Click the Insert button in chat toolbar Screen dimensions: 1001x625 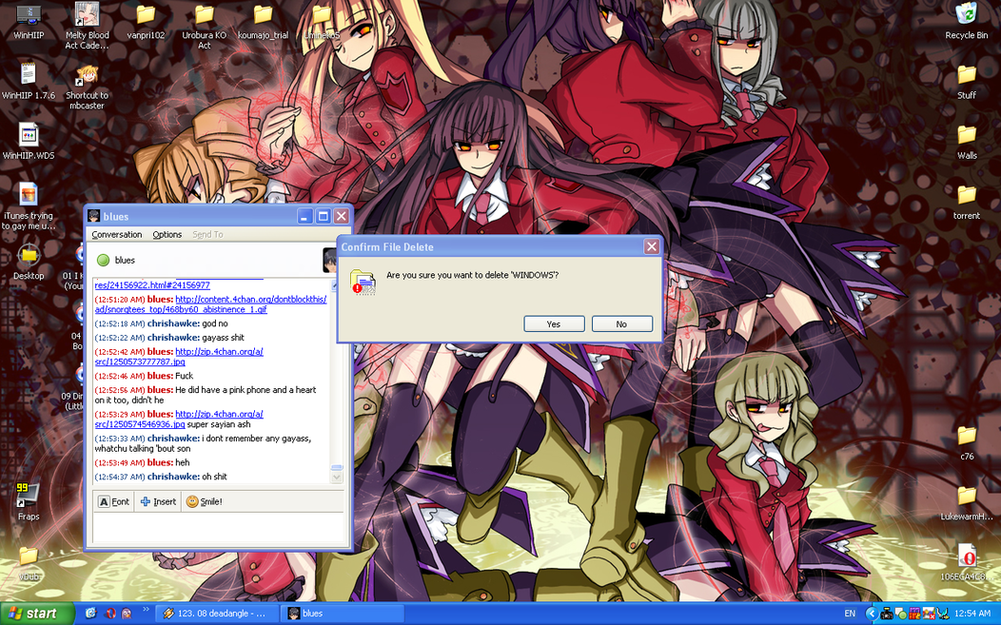(x=158, y=502)
